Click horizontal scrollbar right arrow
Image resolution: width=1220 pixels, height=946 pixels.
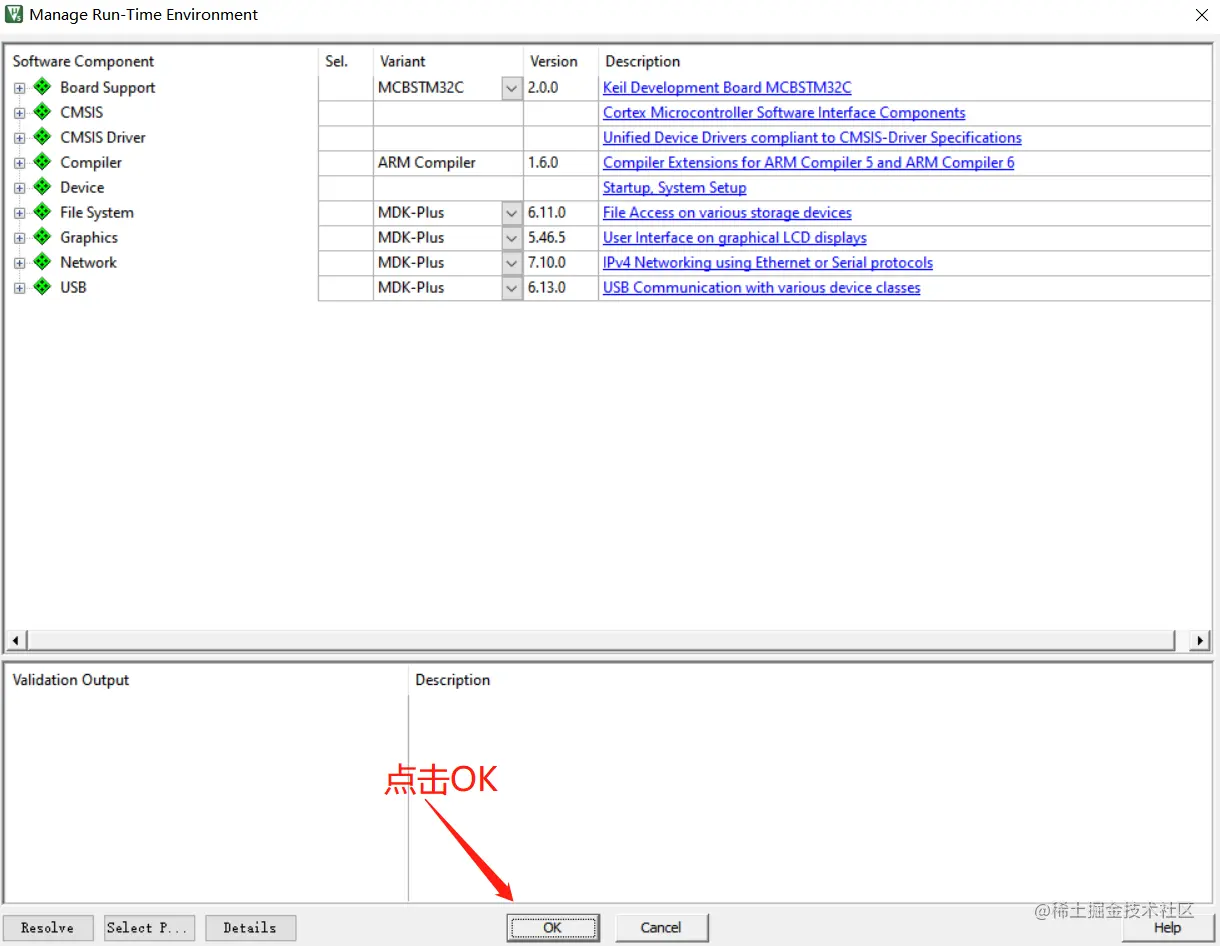1200,640
